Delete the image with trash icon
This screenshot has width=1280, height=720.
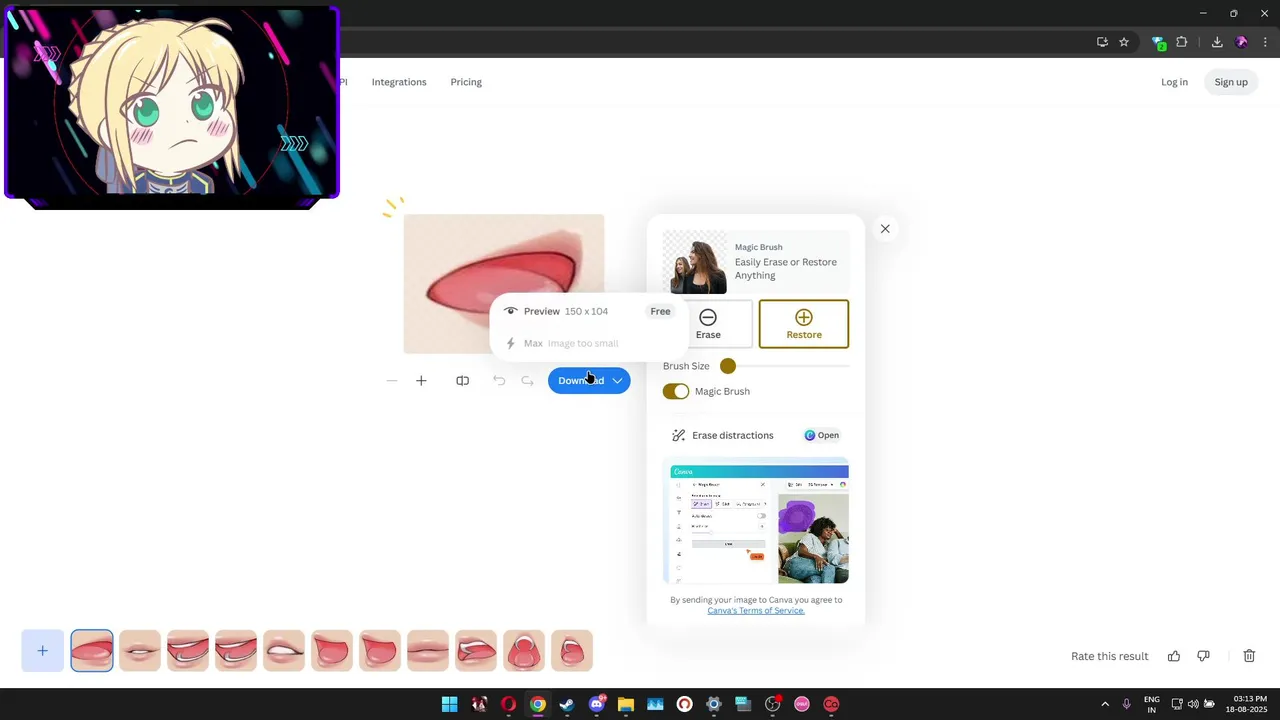[1249, 656]
